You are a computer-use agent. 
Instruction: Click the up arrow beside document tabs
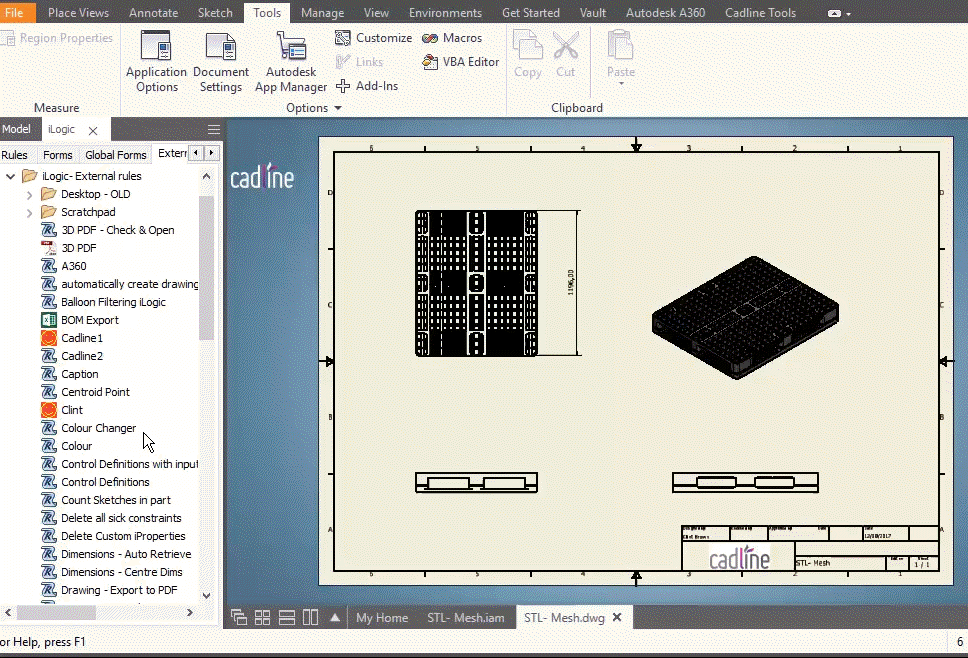(335, 617)
